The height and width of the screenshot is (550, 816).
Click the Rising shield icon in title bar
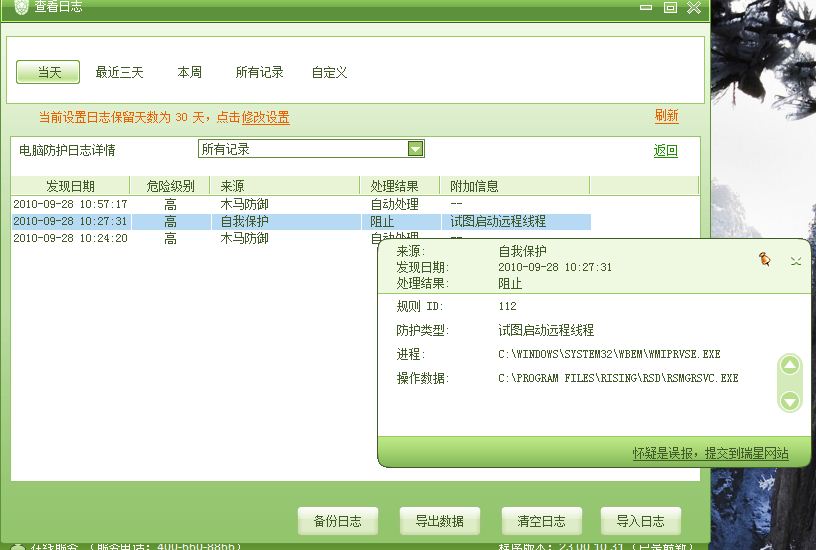[21, 6]
